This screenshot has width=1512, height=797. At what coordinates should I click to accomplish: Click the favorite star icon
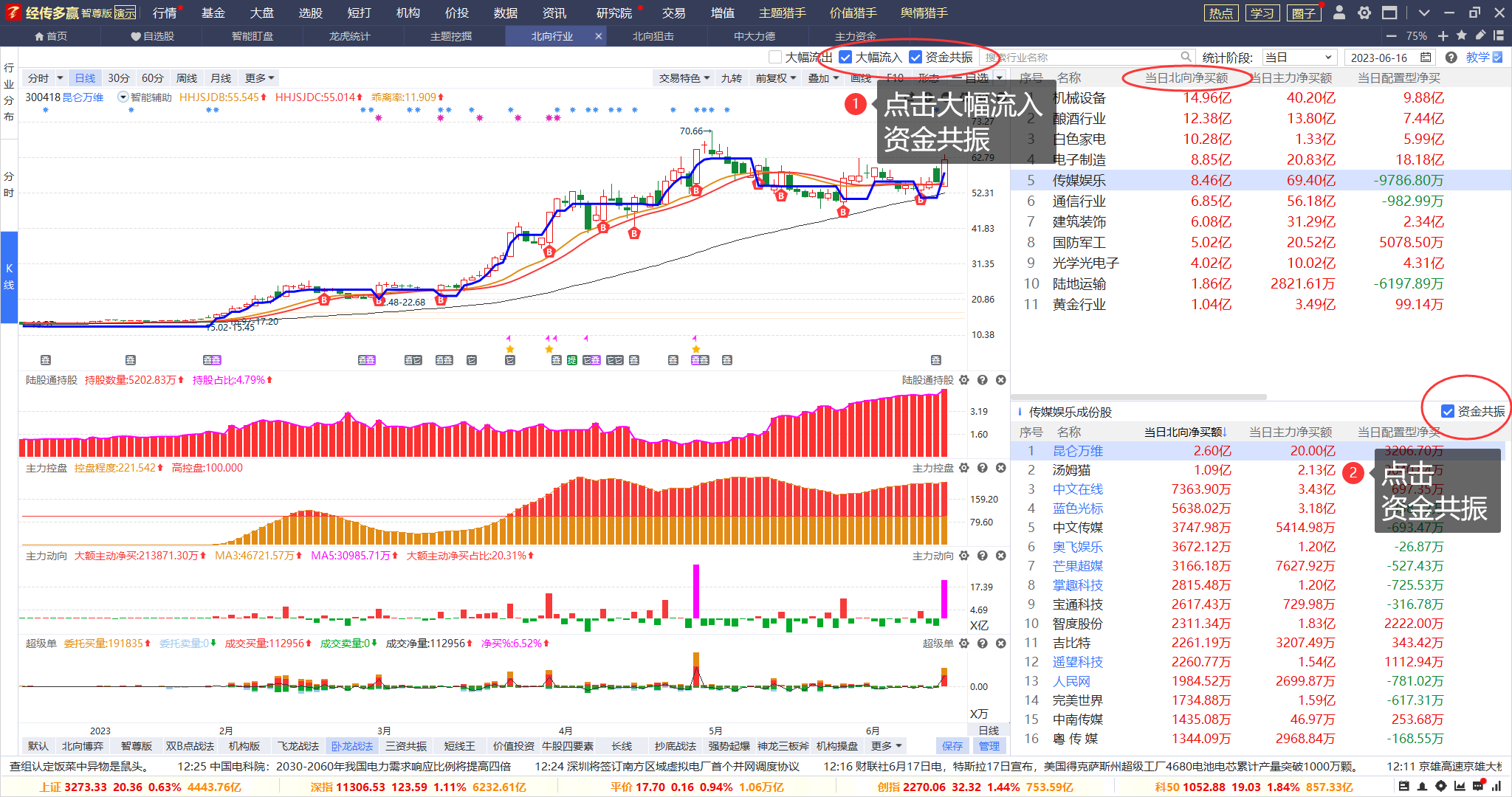pyautogui.click(x=1461, y=35)
